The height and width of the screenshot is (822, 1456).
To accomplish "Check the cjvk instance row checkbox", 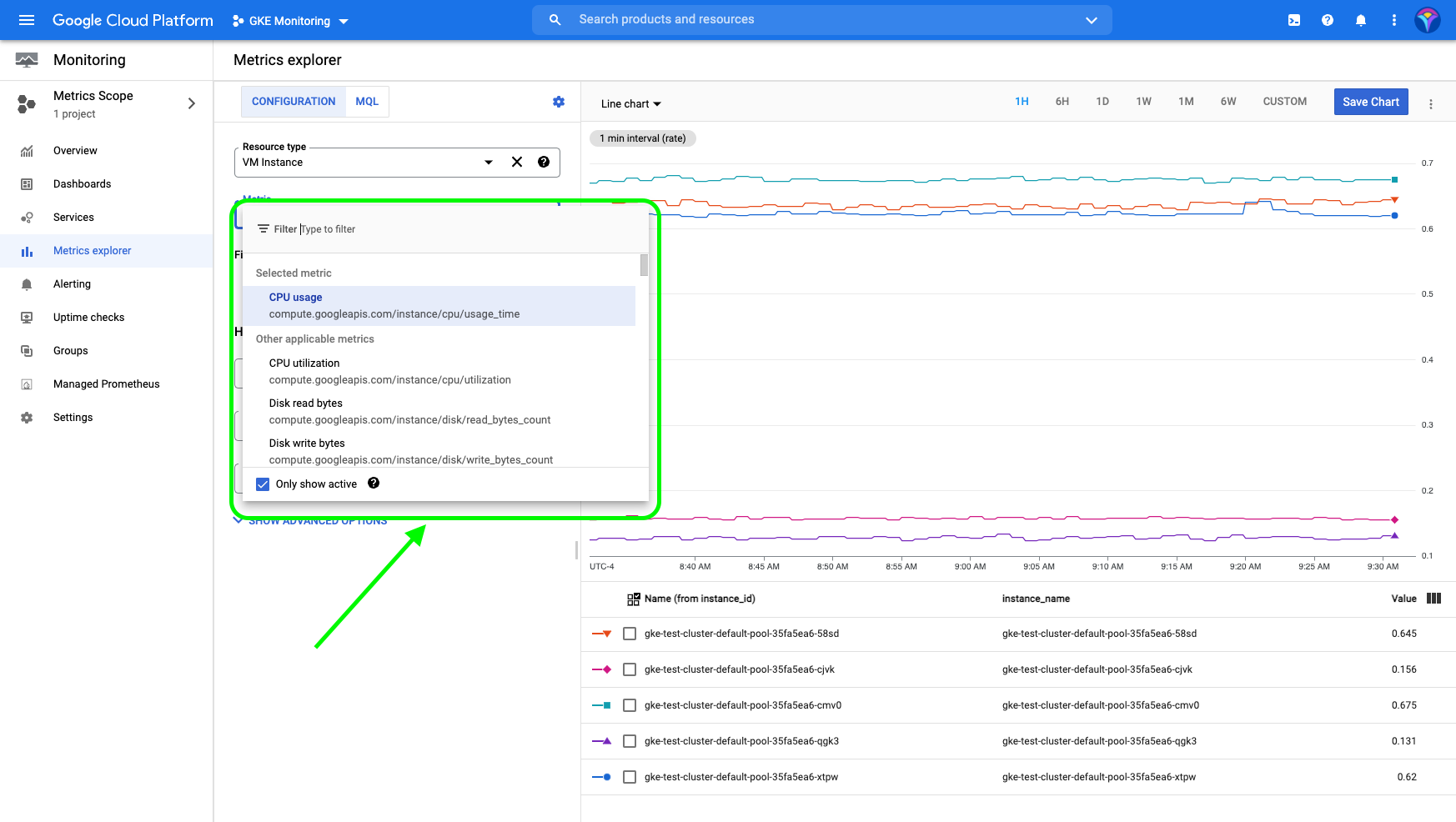I will (630, 669).
